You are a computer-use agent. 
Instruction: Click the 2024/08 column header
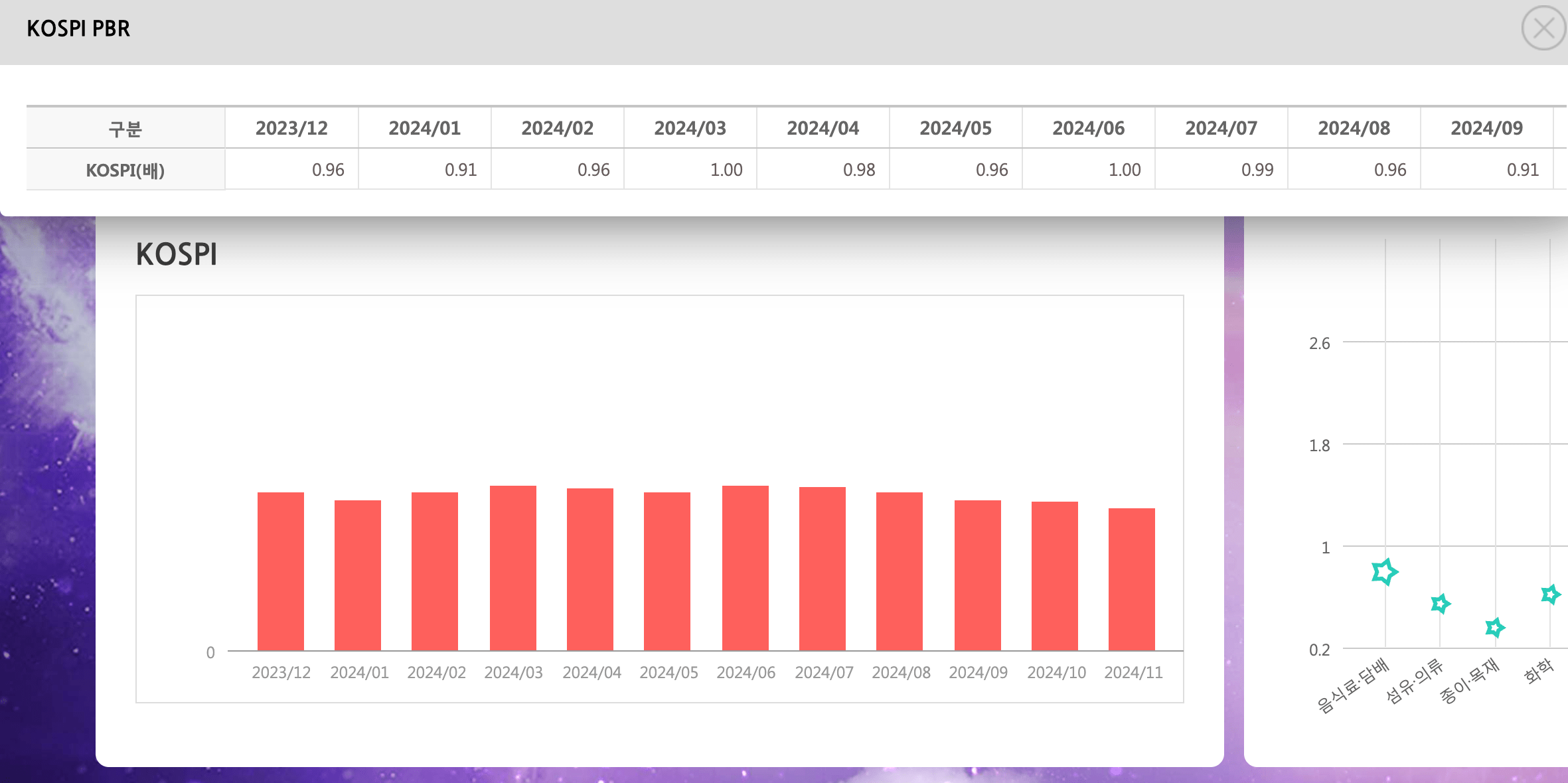[1354, 128]
